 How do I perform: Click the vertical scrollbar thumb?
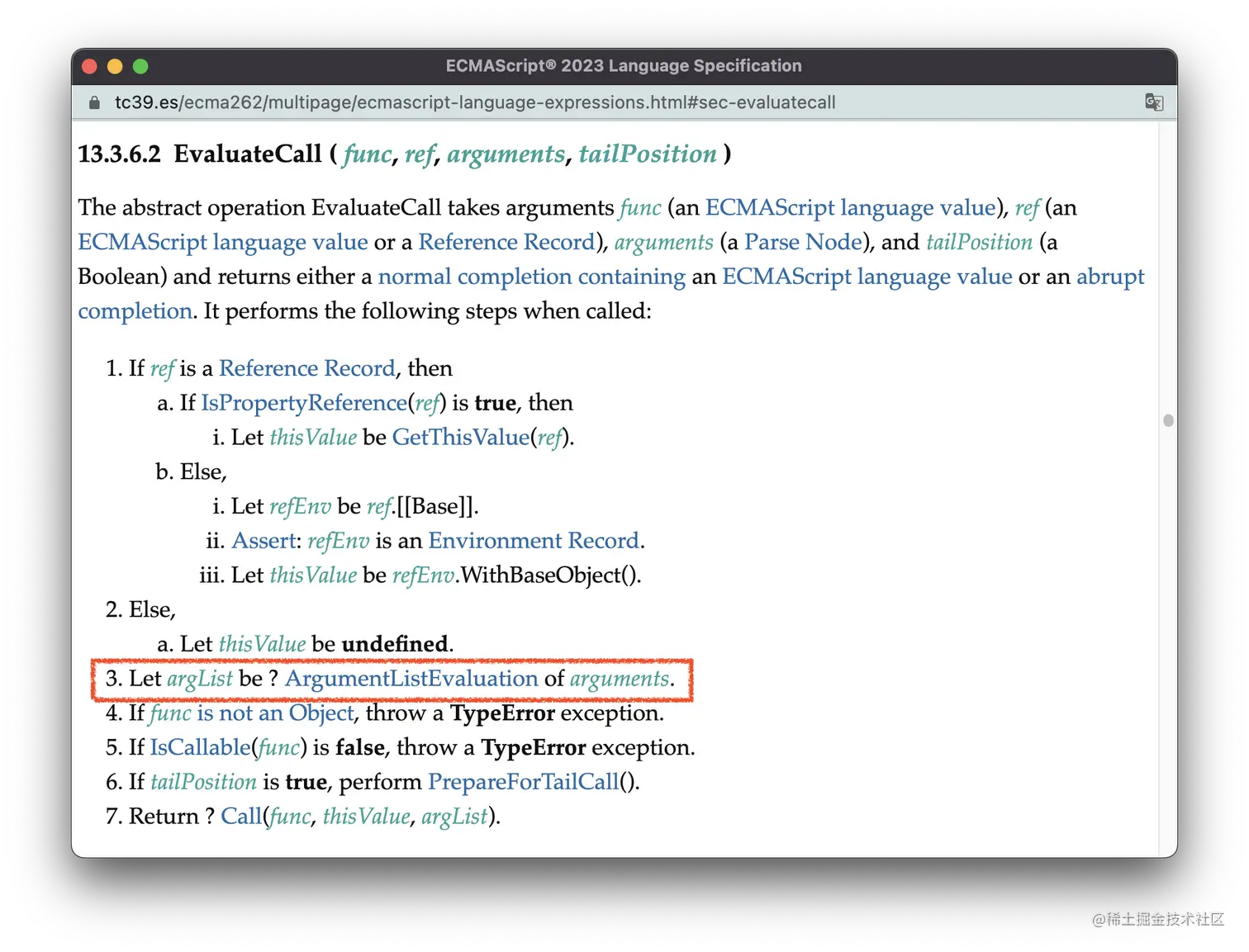(x=1168, y=420)
